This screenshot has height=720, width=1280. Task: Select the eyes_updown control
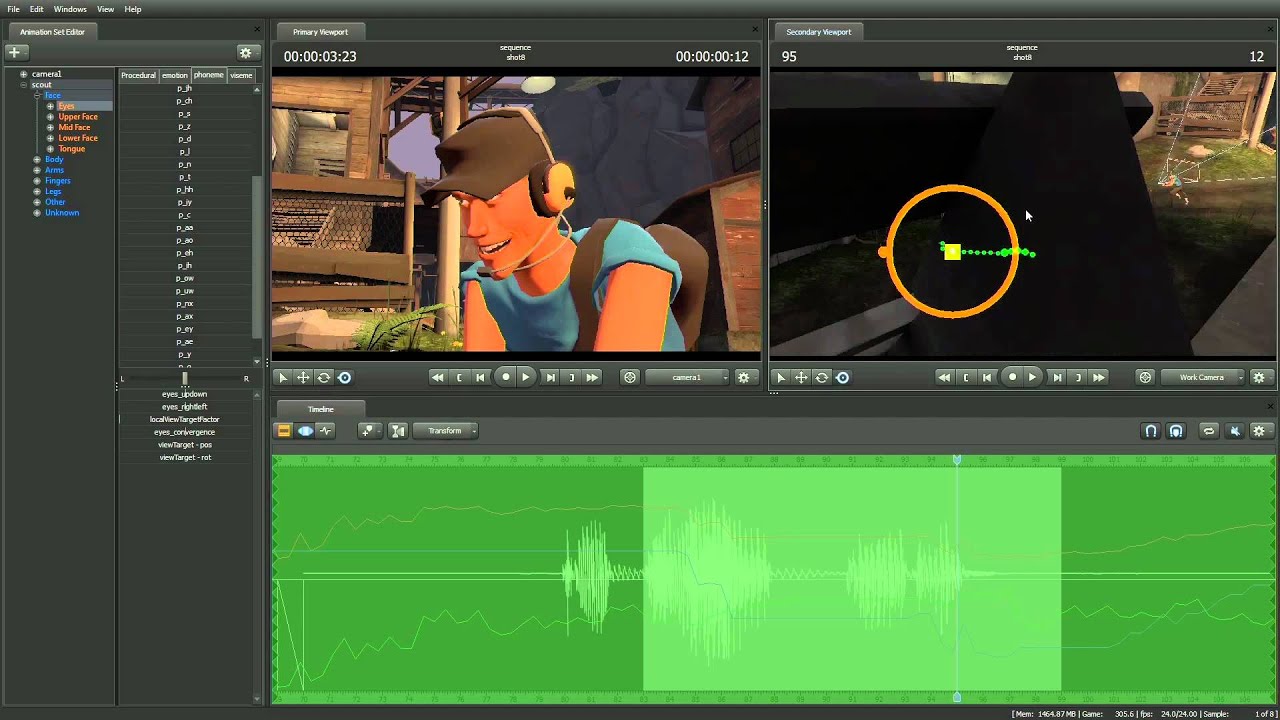pyautogui.click(x=184, y=394)
